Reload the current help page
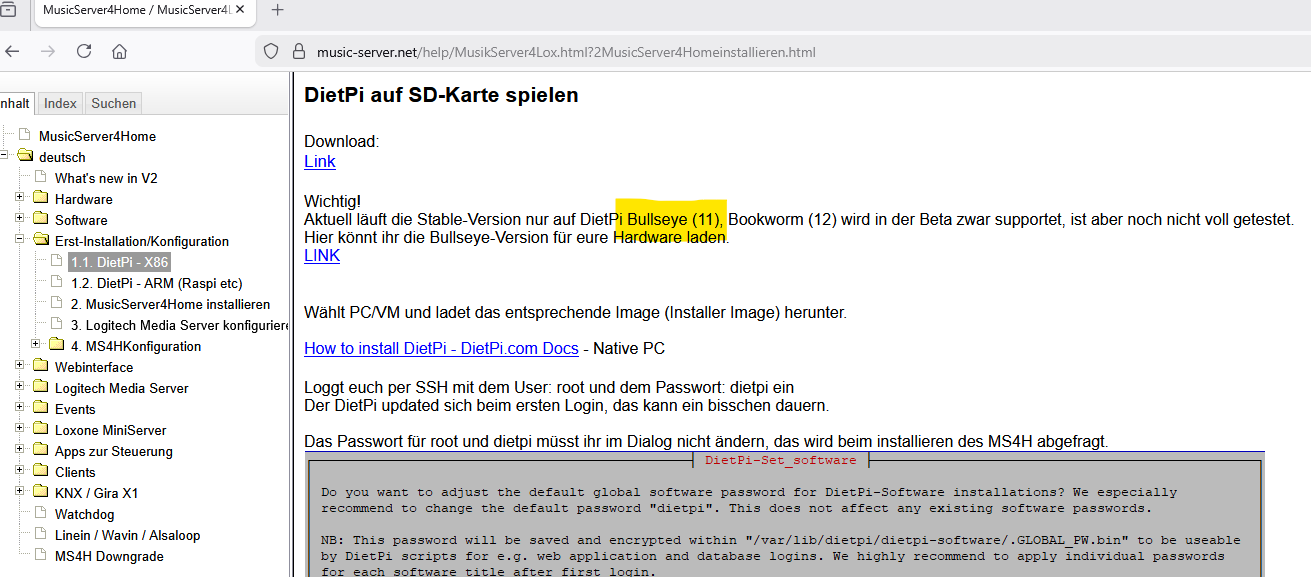Viewport: 1311px width, 577px height. tap(84, 50)
